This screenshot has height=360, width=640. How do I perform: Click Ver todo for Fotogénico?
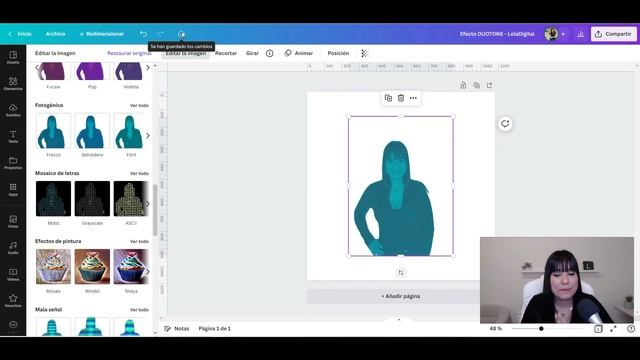point(139,105)
